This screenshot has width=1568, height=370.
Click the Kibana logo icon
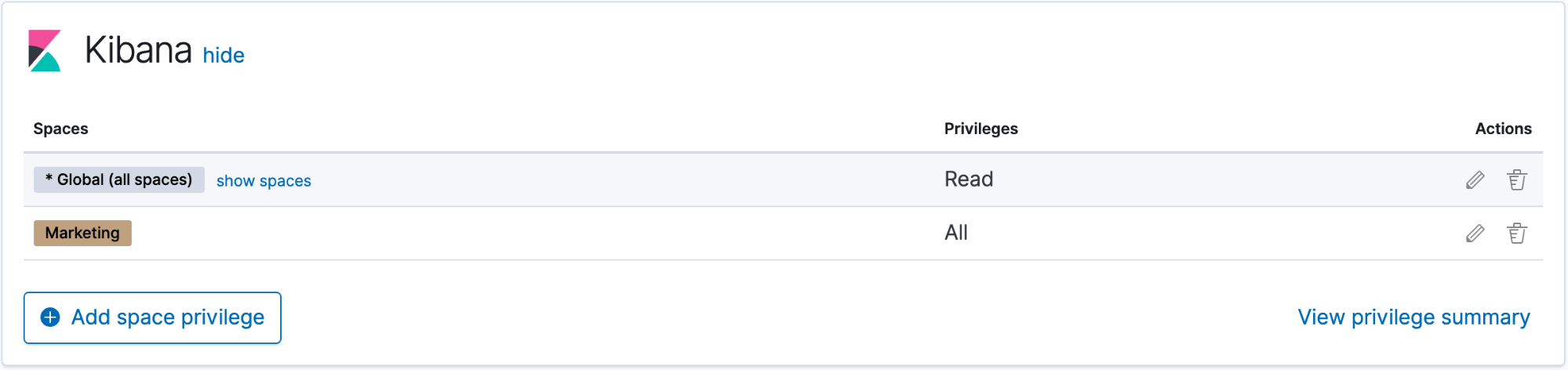click(x=45, y=51)
